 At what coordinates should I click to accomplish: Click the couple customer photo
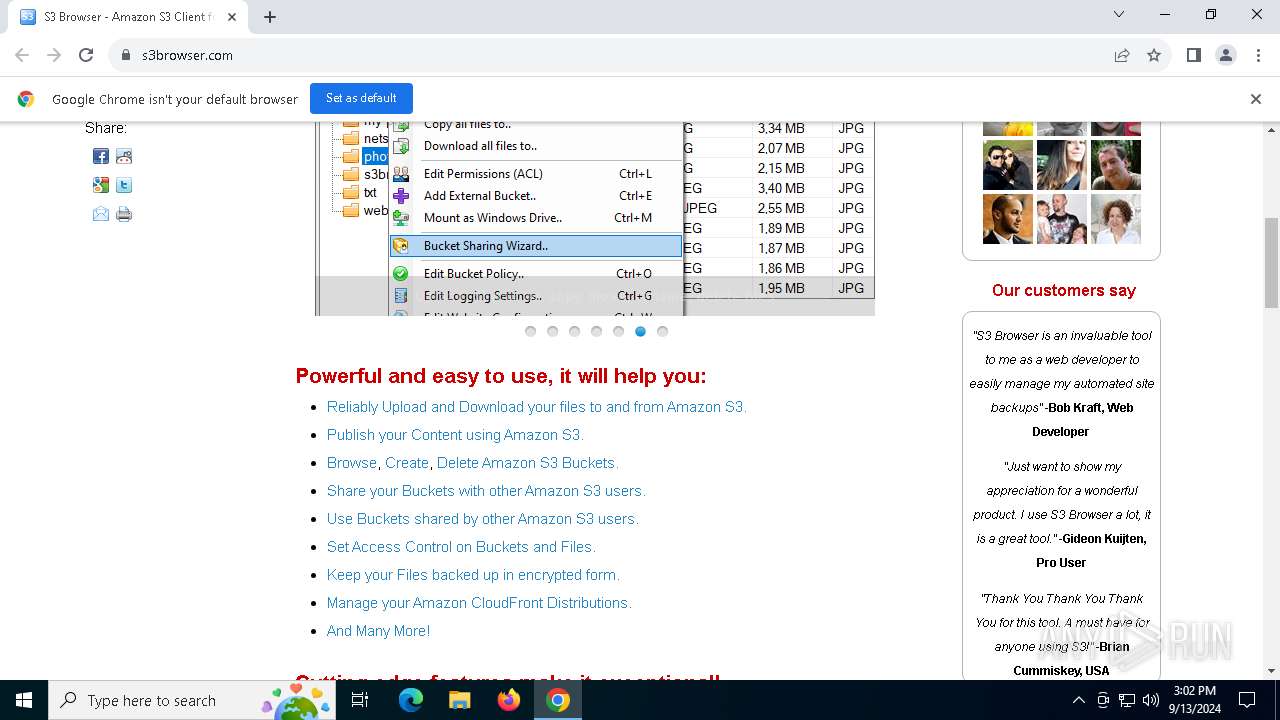pos(1008,165)
